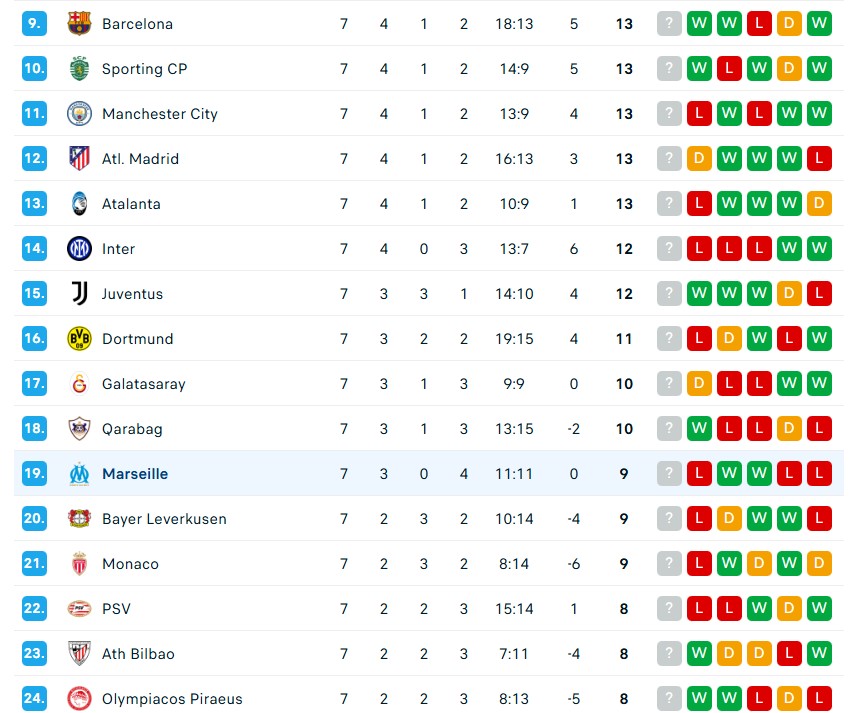The width and height of the screenshot is (858, 713).
Task: Open the Qarabag team name link
Action: pyautogui.click(x=132, y=429)
